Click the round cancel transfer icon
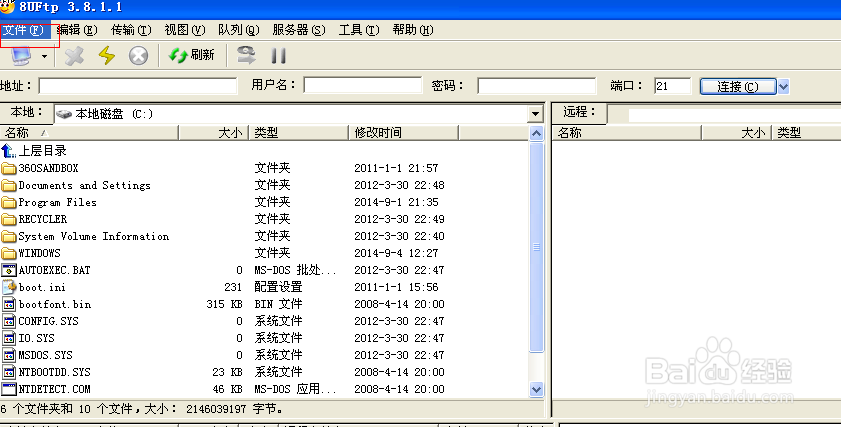This screenshot has height=427, width=841. click(138, 55)
